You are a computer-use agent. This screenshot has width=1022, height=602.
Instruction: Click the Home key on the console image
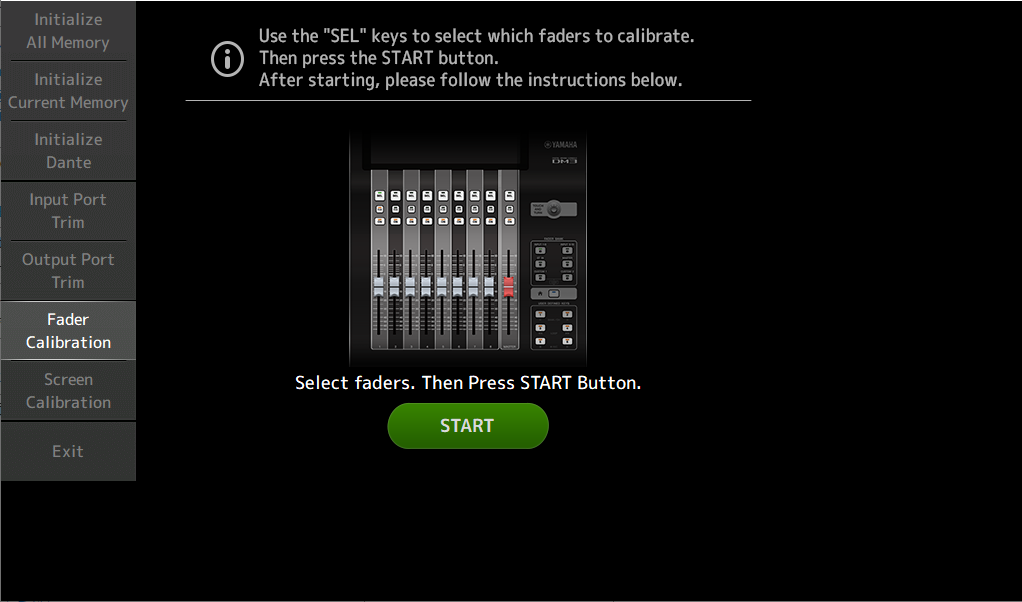point(540,293)
